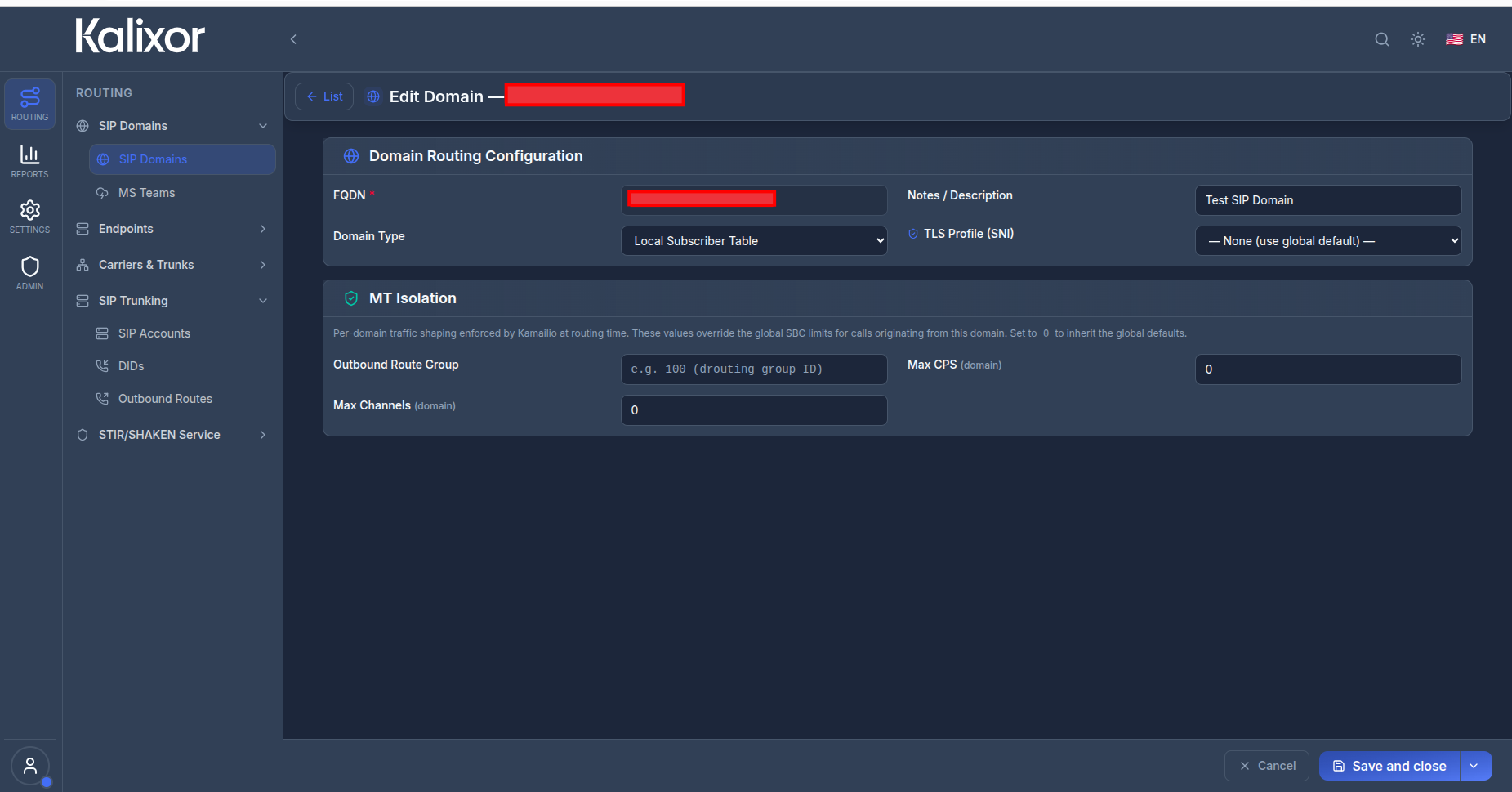Open Outbound Routes in the sidebar

coord(165,399)
